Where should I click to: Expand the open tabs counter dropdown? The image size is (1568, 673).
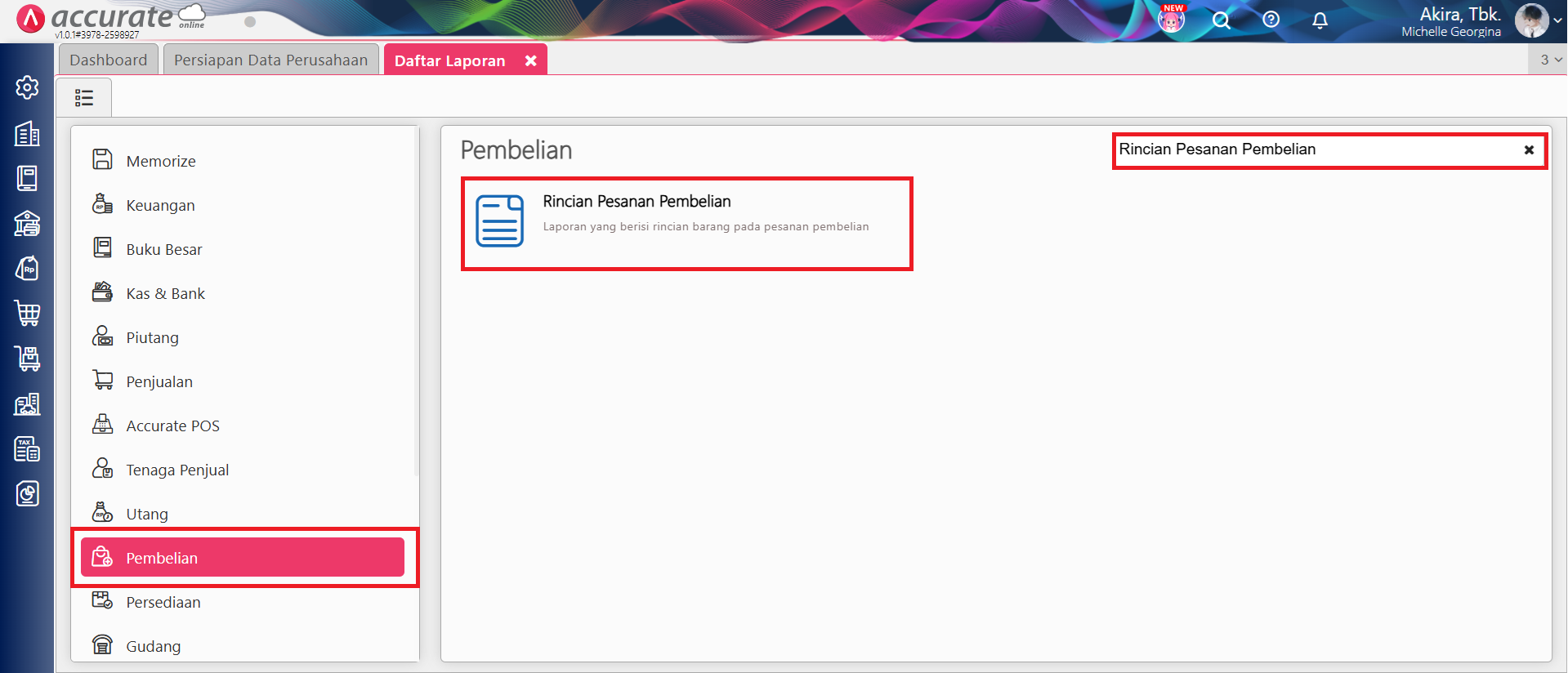coord(1550,60)
